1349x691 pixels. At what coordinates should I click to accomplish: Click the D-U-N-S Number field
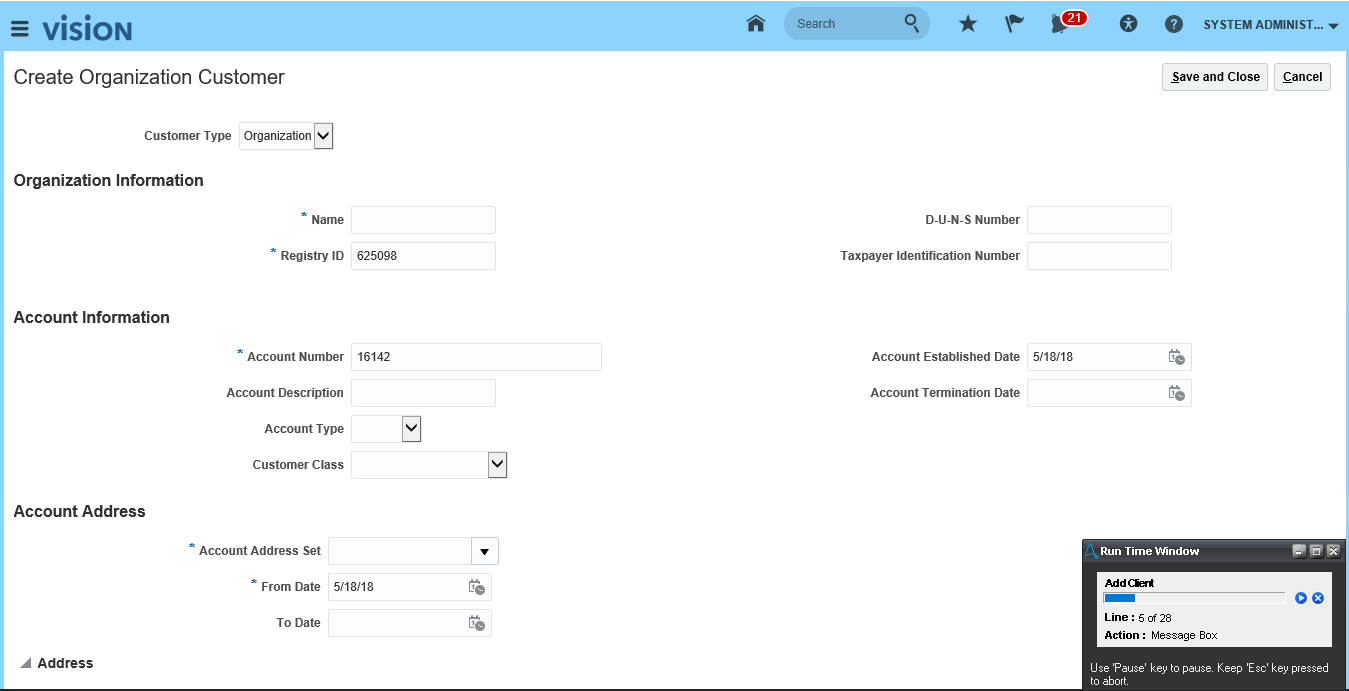[1099, 220]
